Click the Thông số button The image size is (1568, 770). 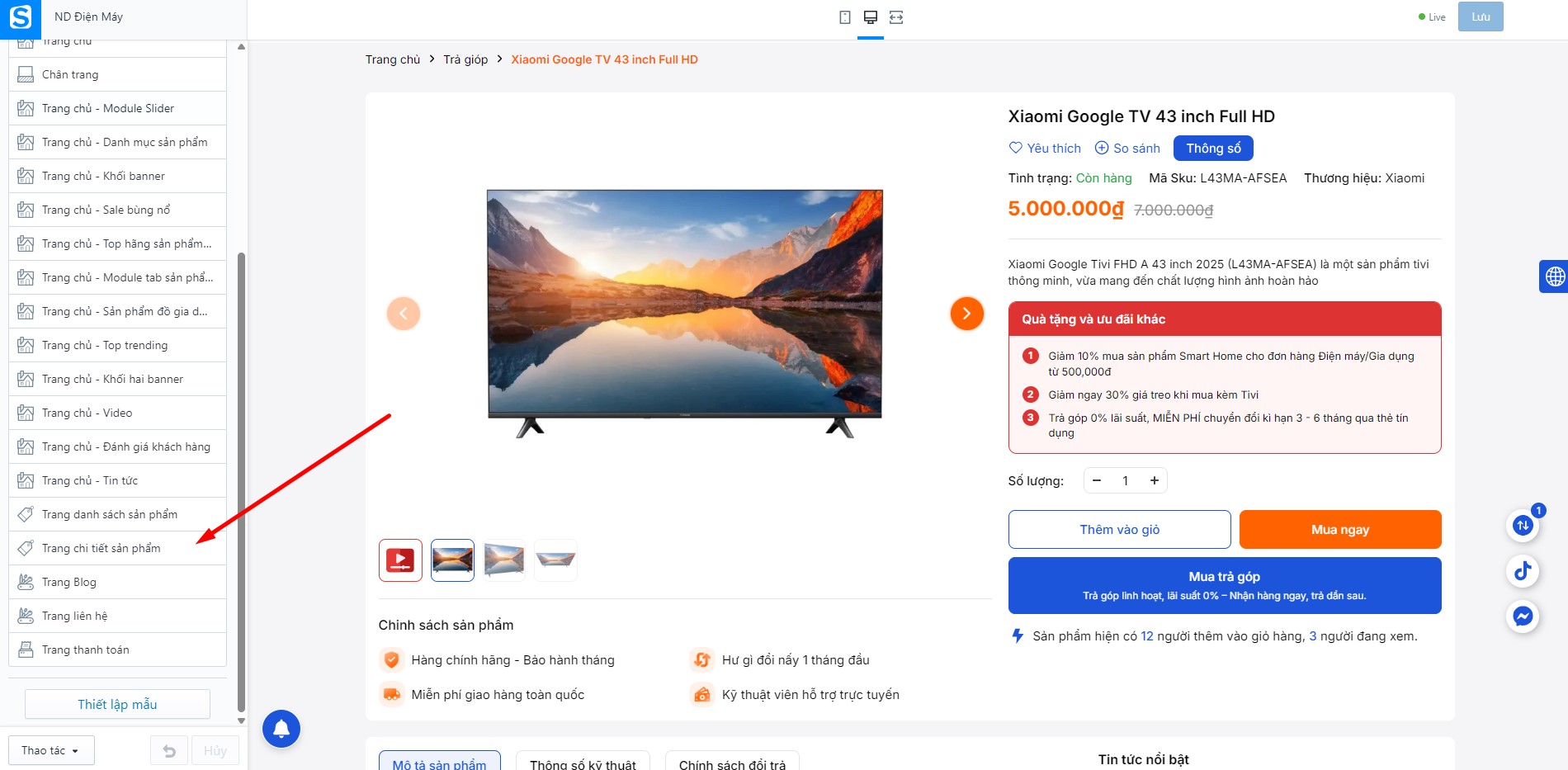click(1213, 149)
